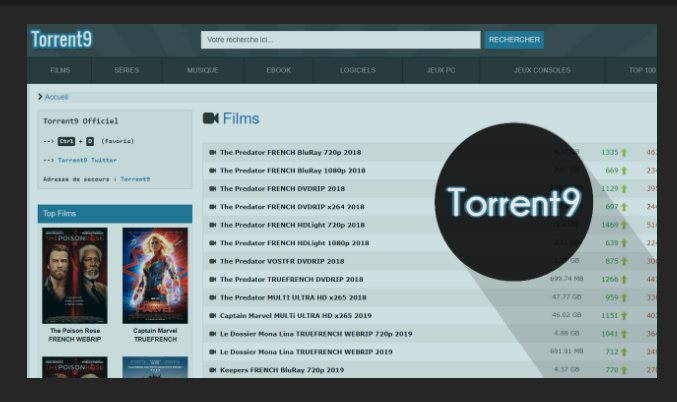This screenshot has width=677, height=402.
Task: Open 'The Predator VOSTFR DVDRIP 2018'
Action: tap(282, 261)
